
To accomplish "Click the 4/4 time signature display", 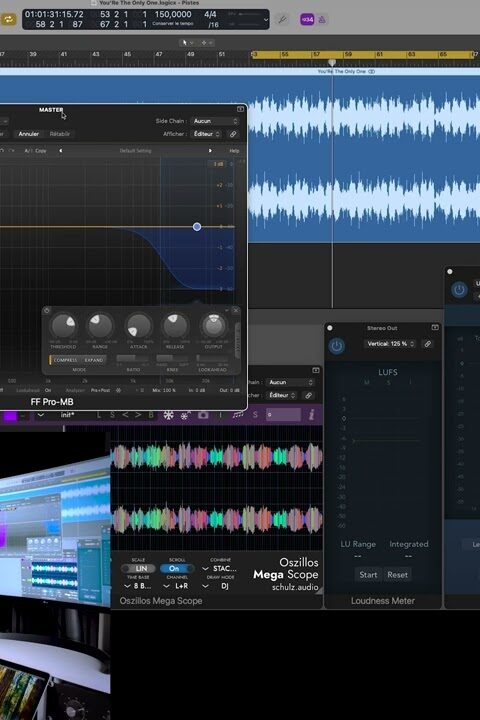I will 210,14.
